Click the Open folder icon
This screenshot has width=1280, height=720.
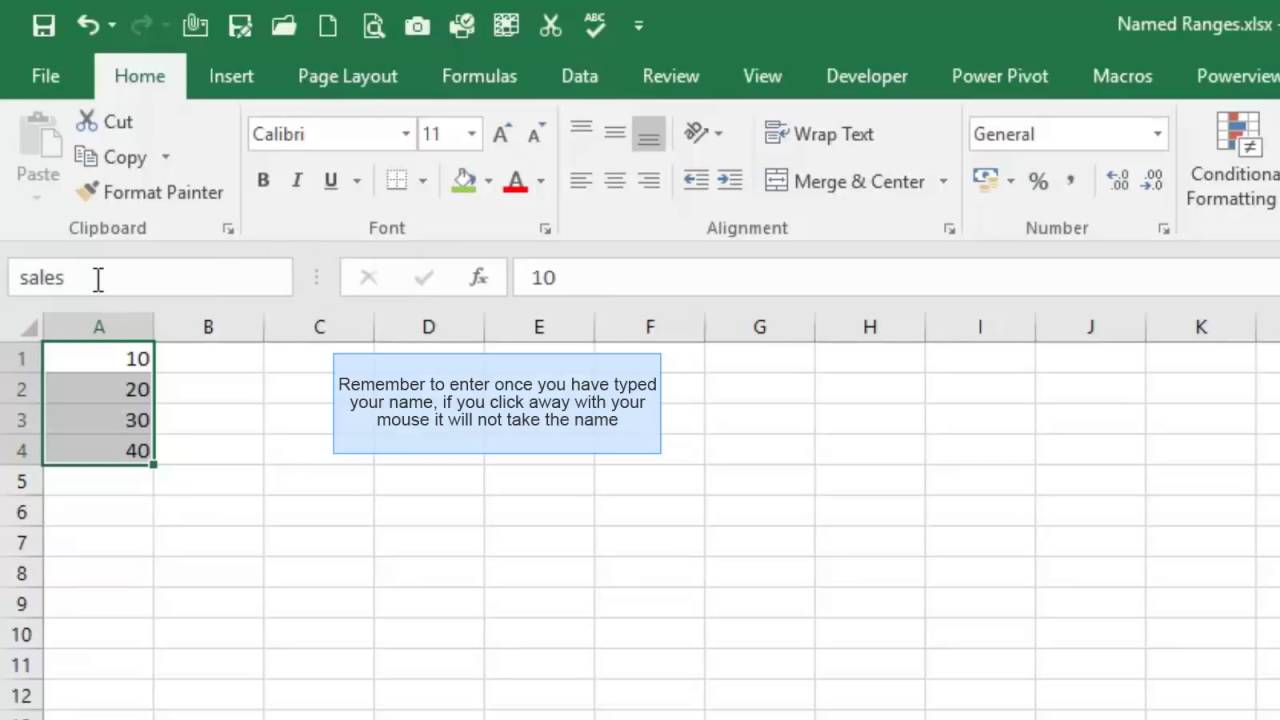[x=284, y=25]
